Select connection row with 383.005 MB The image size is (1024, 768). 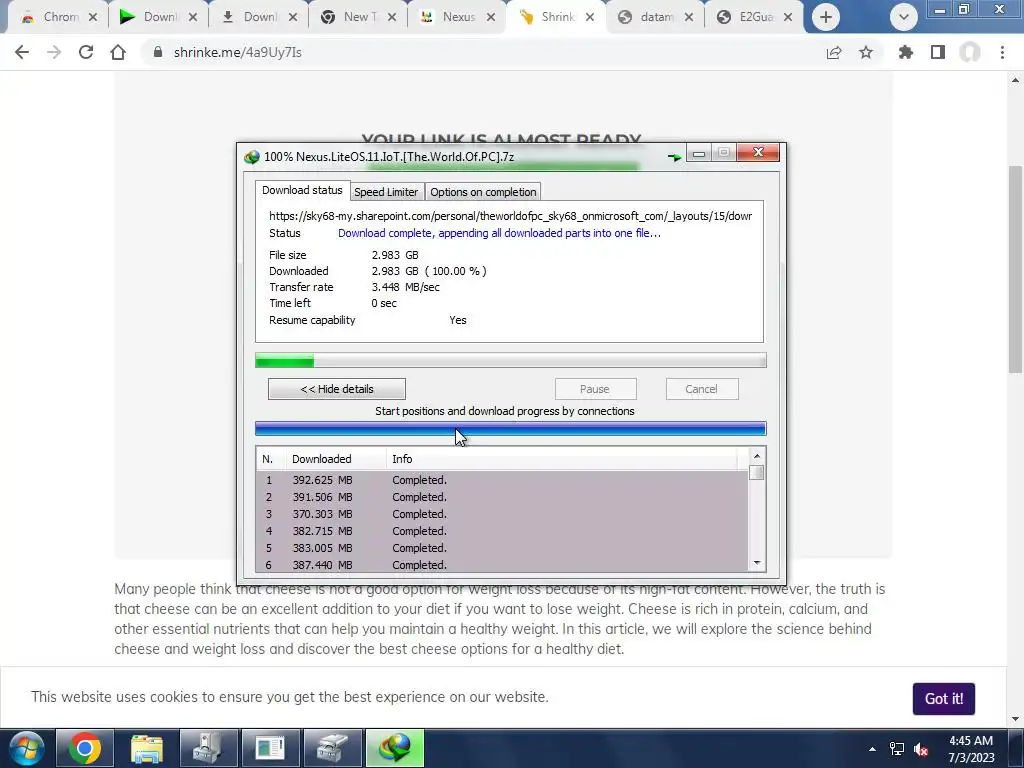502,548
